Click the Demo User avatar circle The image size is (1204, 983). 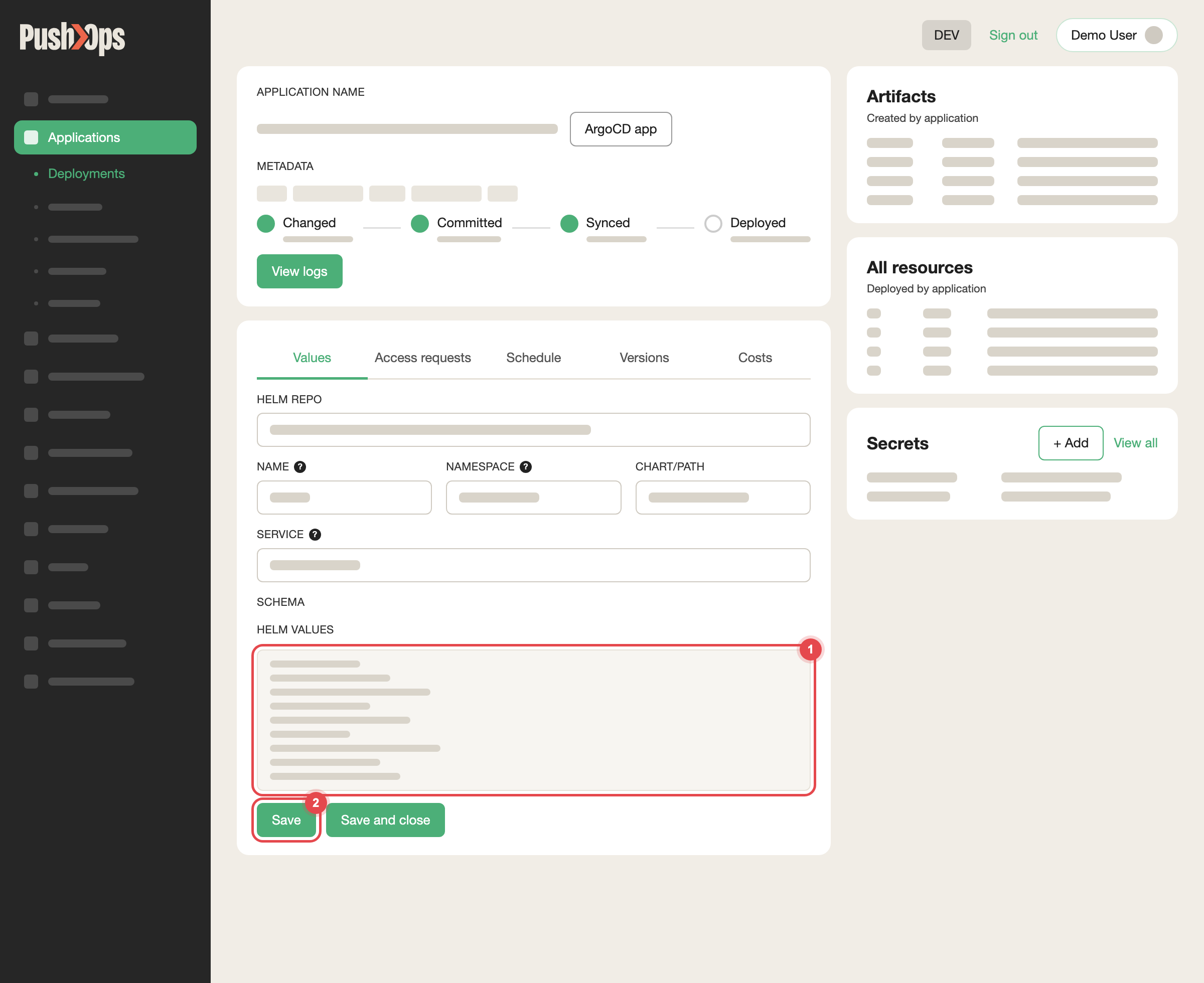point(1154,35)
